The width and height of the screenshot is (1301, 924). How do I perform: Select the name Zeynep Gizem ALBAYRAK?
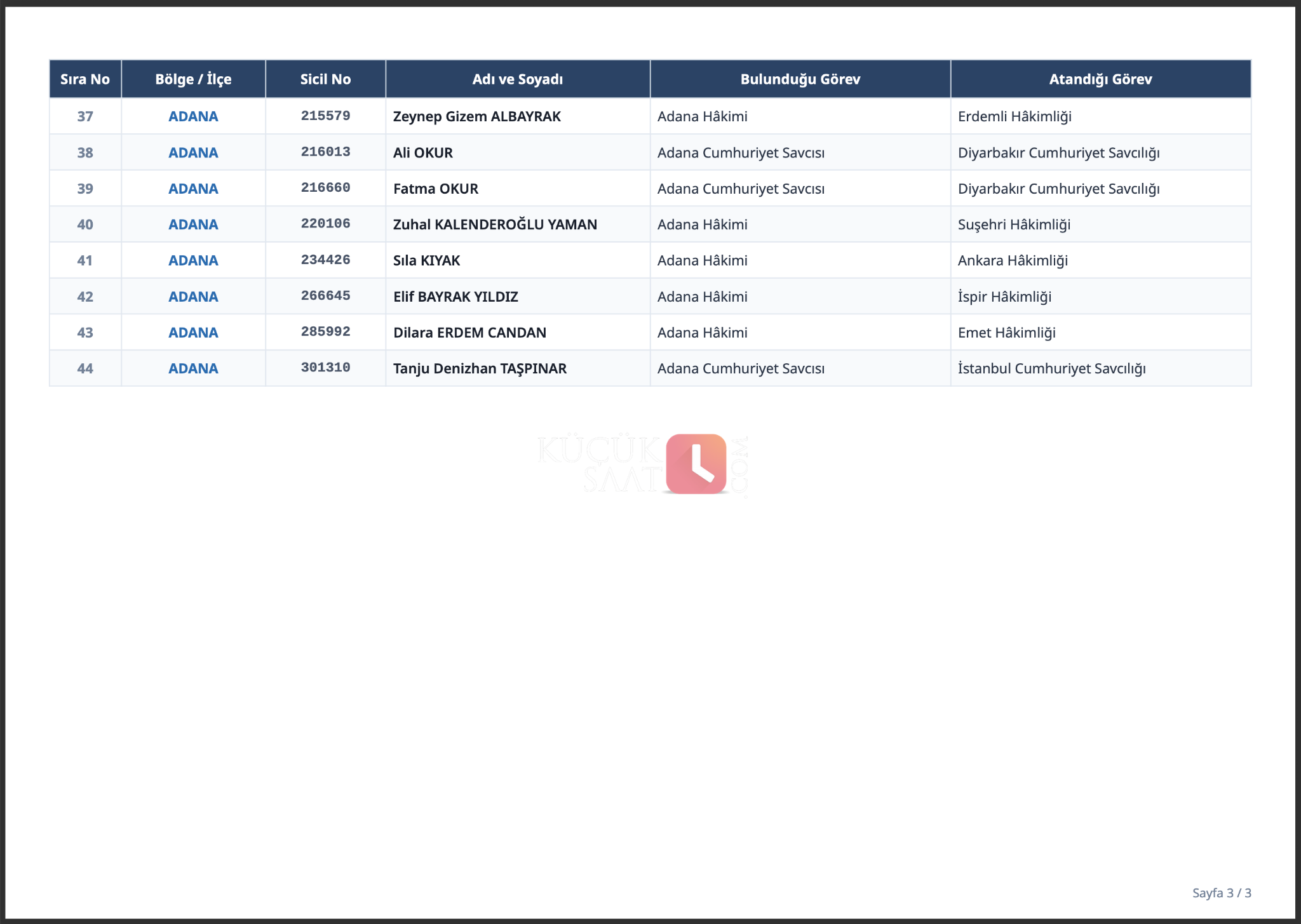pos(477,116)
